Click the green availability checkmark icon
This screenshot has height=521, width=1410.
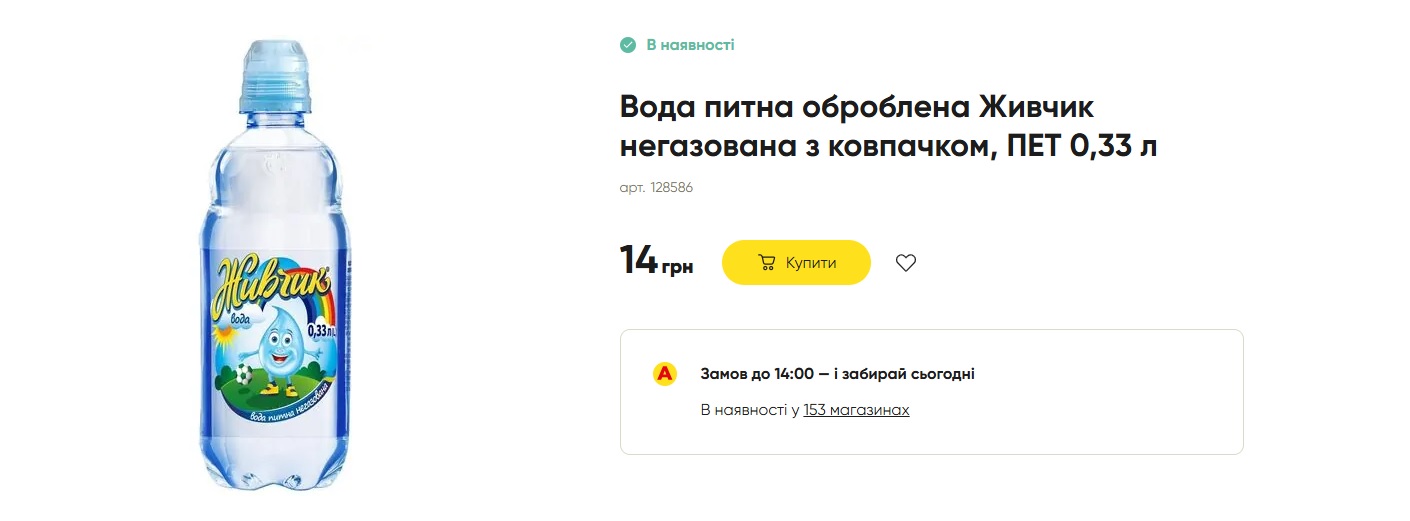628,45
